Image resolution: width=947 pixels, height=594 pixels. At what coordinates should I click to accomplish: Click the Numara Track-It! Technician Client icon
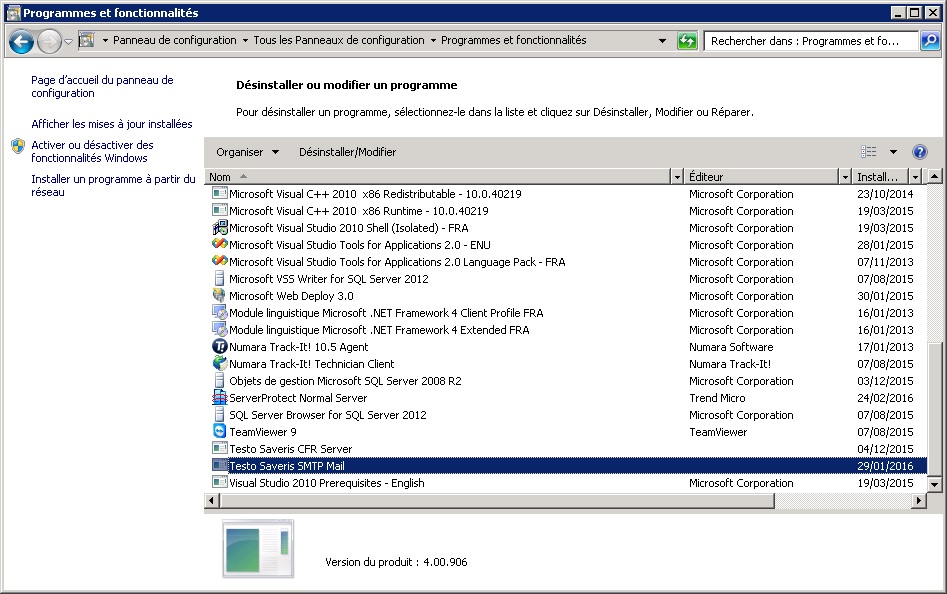pyautogui.click(x=220, y=363)
